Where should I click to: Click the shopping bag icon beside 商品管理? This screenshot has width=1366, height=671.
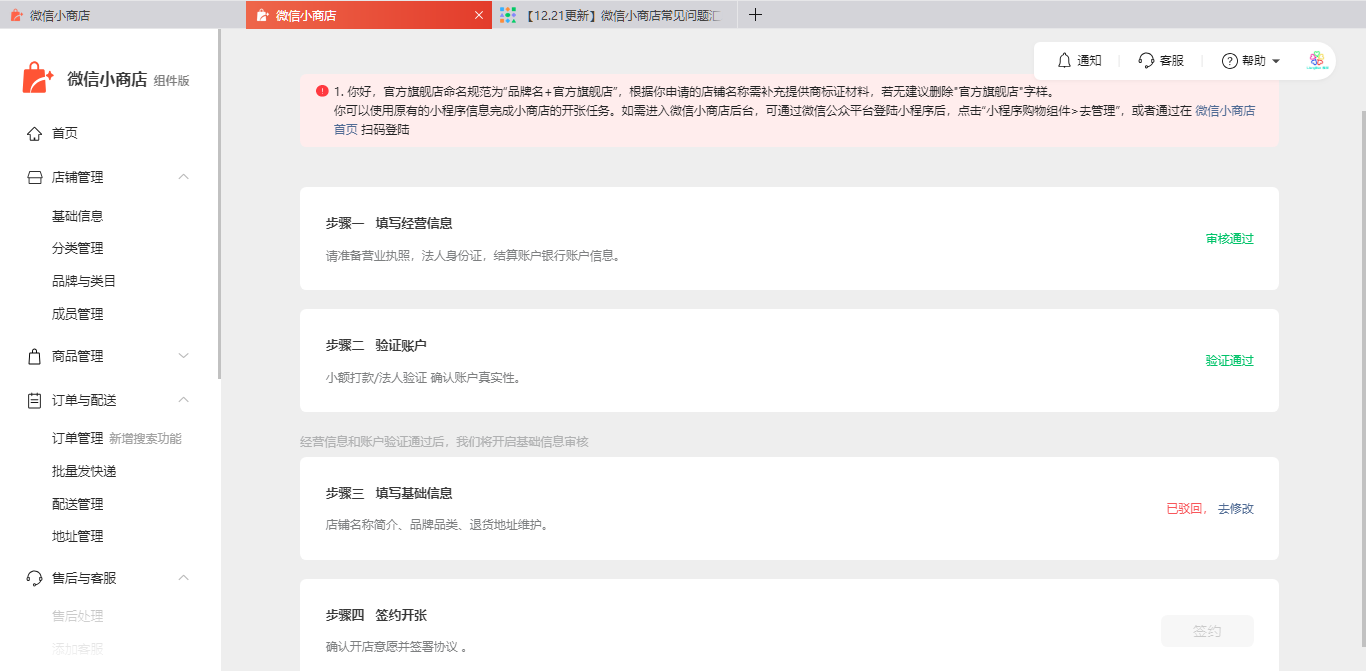[34, 356]
